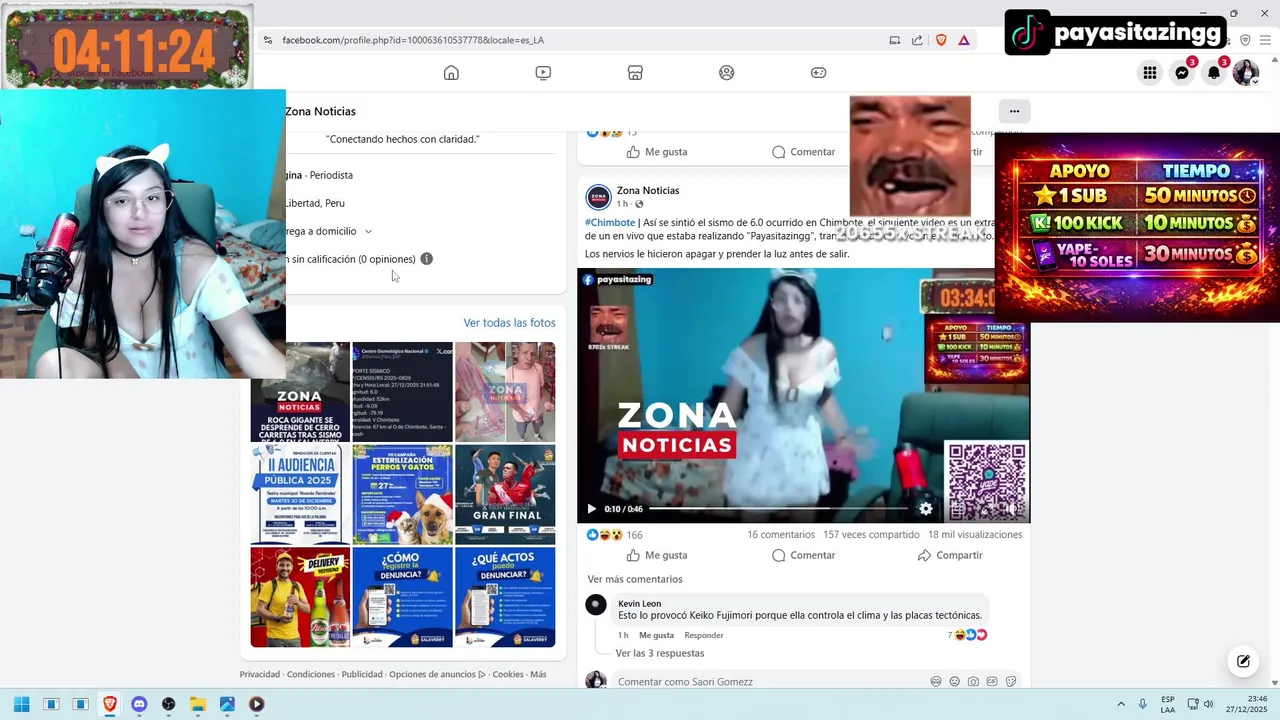The image size is (1280, 720).
Task: Click the Brave shields lion icon
Action: point(941,40)
